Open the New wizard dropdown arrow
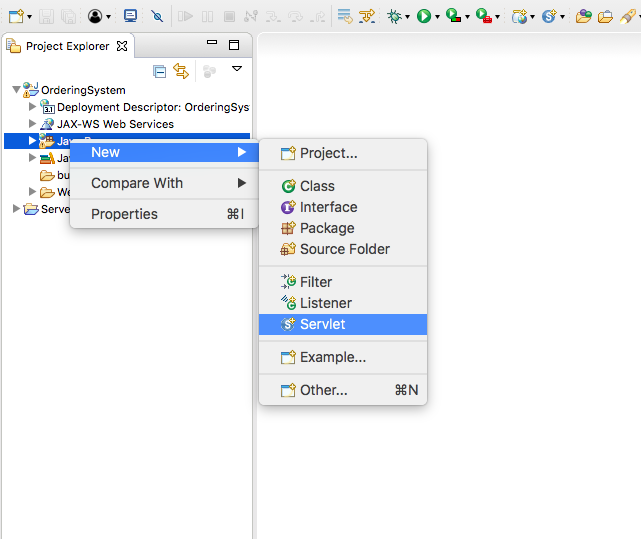Viewport: 641px width, 539px height. coord(29,17)
